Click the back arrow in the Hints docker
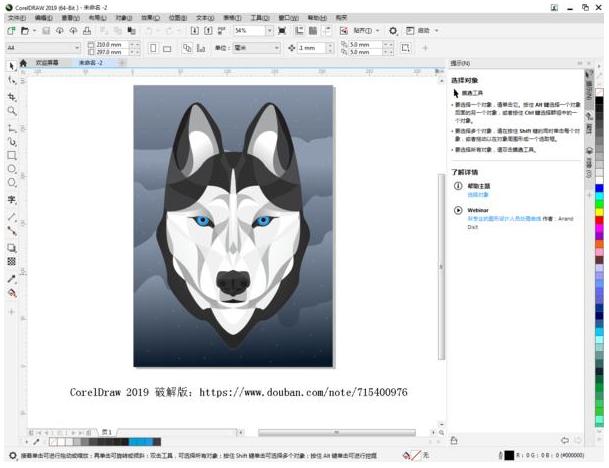The height and width of the screenshot is (468, 609). coord(565,440)
